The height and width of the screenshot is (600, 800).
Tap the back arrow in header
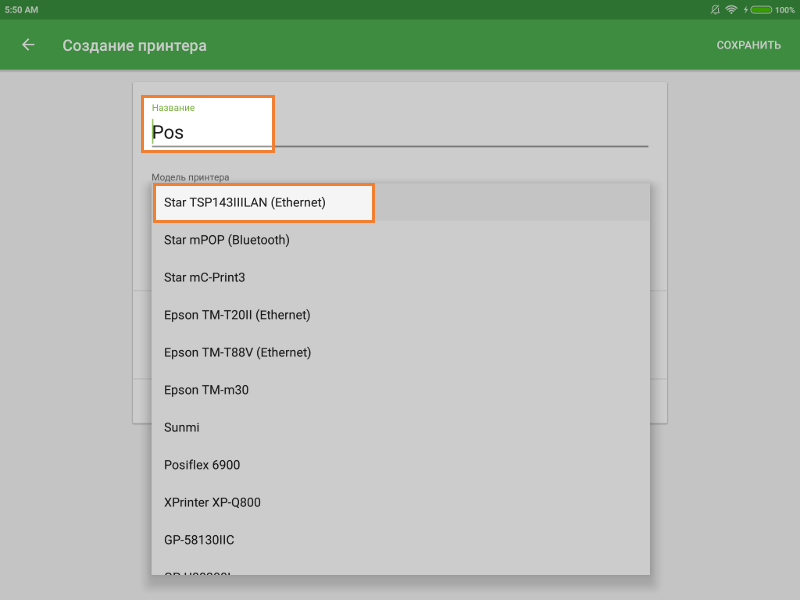(28, 45)
